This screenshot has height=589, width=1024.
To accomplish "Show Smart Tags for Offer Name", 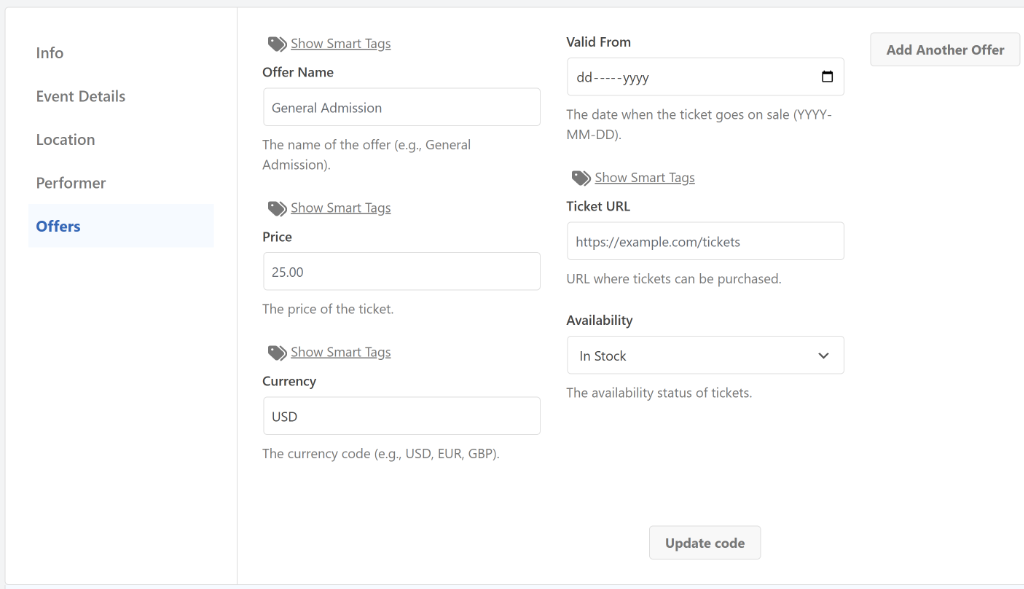I will (340, 44).
